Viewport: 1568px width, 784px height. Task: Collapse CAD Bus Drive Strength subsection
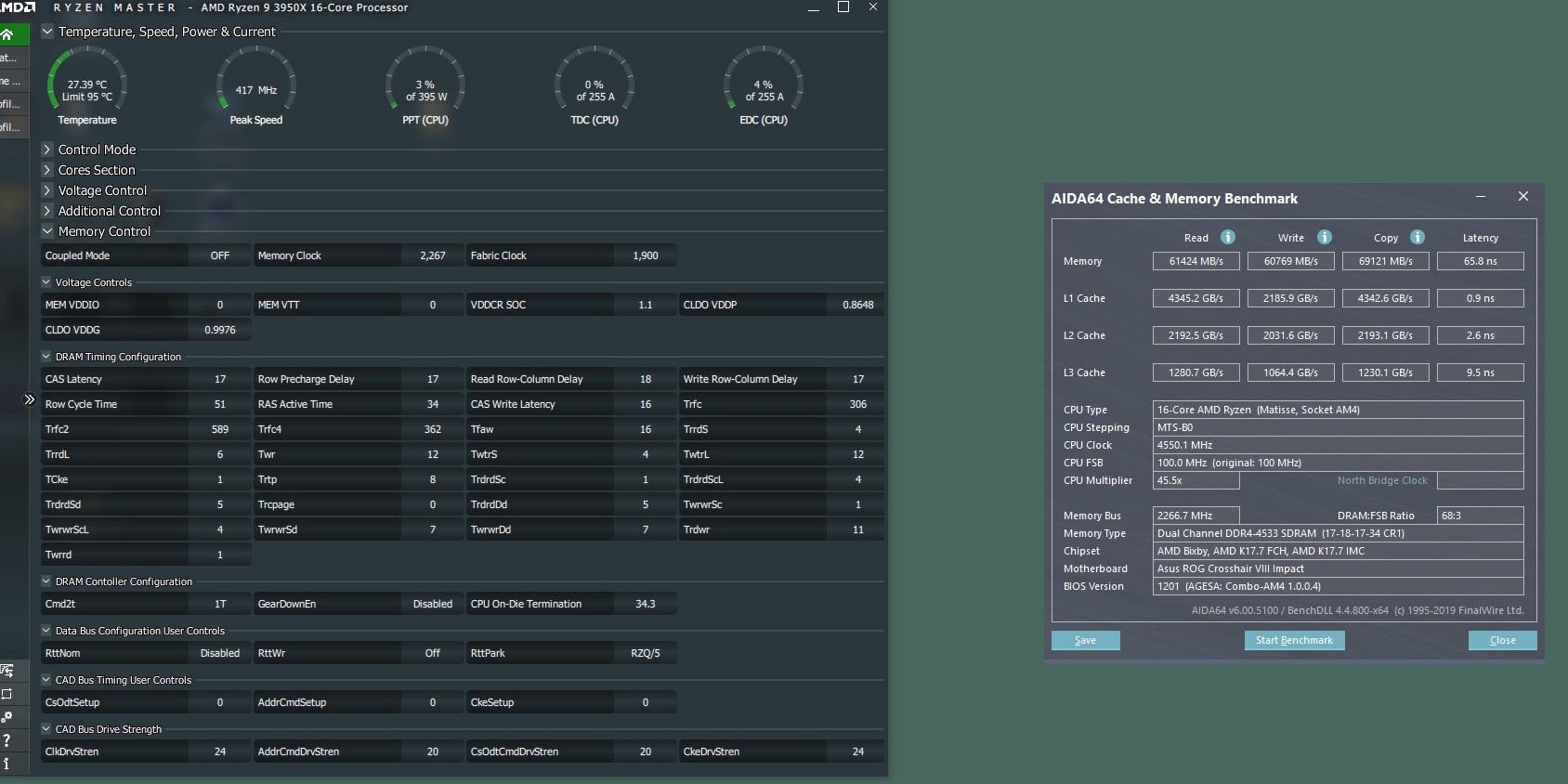click(x=46, y=729)
